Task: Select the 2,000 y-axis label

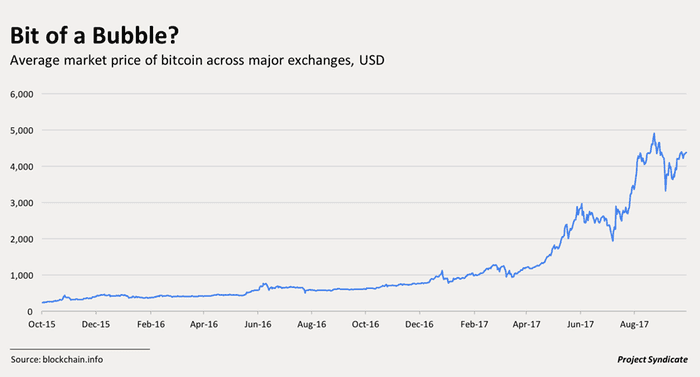Action: [22, 239]
